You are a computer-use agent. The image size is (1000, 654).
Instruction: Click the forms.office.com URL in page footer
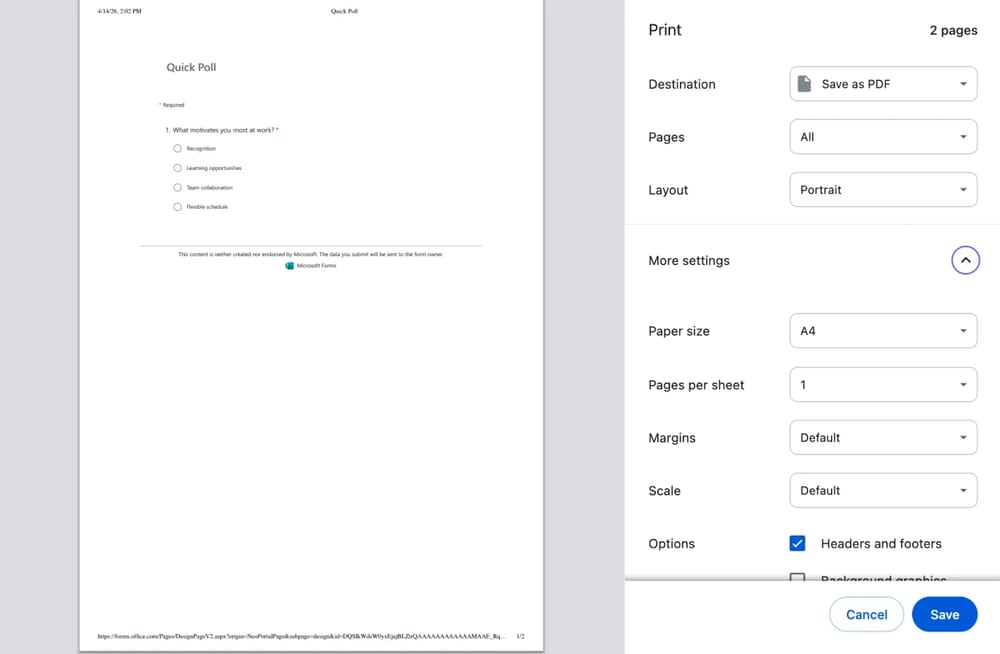pyautogui.click(x=300, y=636)
